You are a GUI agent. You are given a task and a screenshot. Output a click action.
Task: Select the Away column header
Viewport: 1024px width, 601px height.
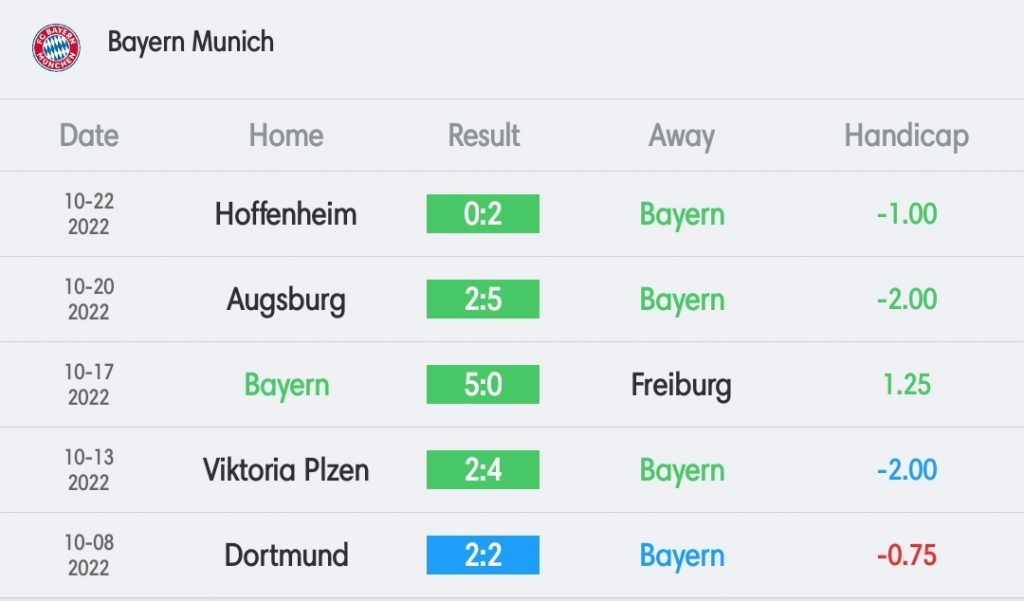point(682,137)
